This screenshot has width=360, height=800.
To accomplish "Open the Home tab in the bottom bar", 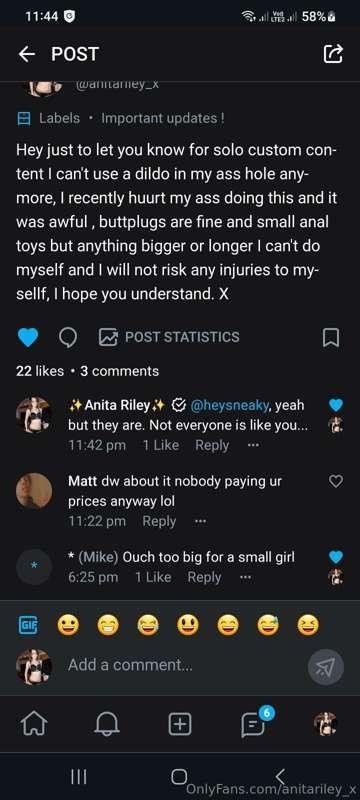I will point(33,724).
